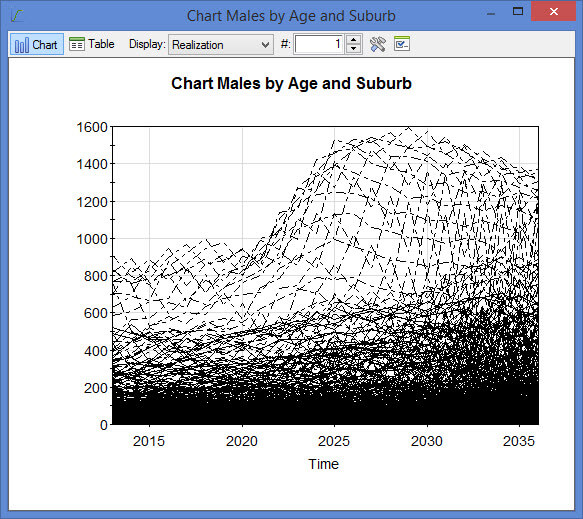This screenshot has width=583, height=519.
Task: Switch to Table view
Action: pyautogui.click(x=92, y=44)
